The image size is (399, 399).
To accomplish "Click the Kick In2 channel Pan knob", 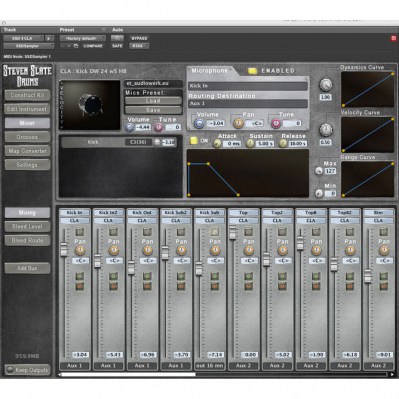I will pos(114,250).
